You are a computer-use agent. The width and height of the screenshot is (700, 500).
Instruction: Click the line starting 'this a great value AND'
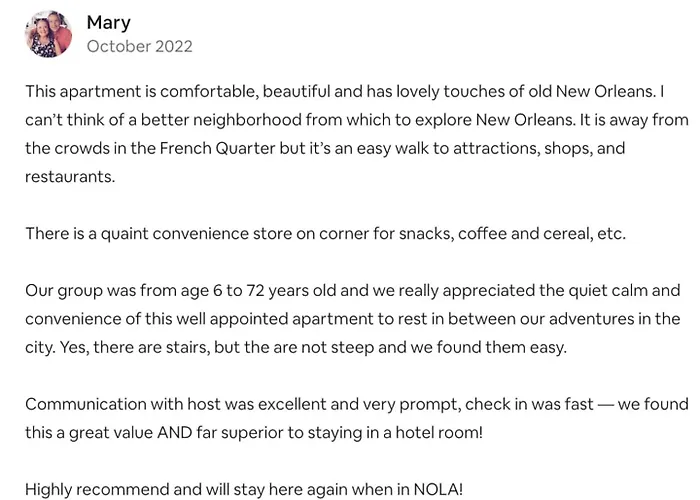pyautogui.click(x=254, y=433)
